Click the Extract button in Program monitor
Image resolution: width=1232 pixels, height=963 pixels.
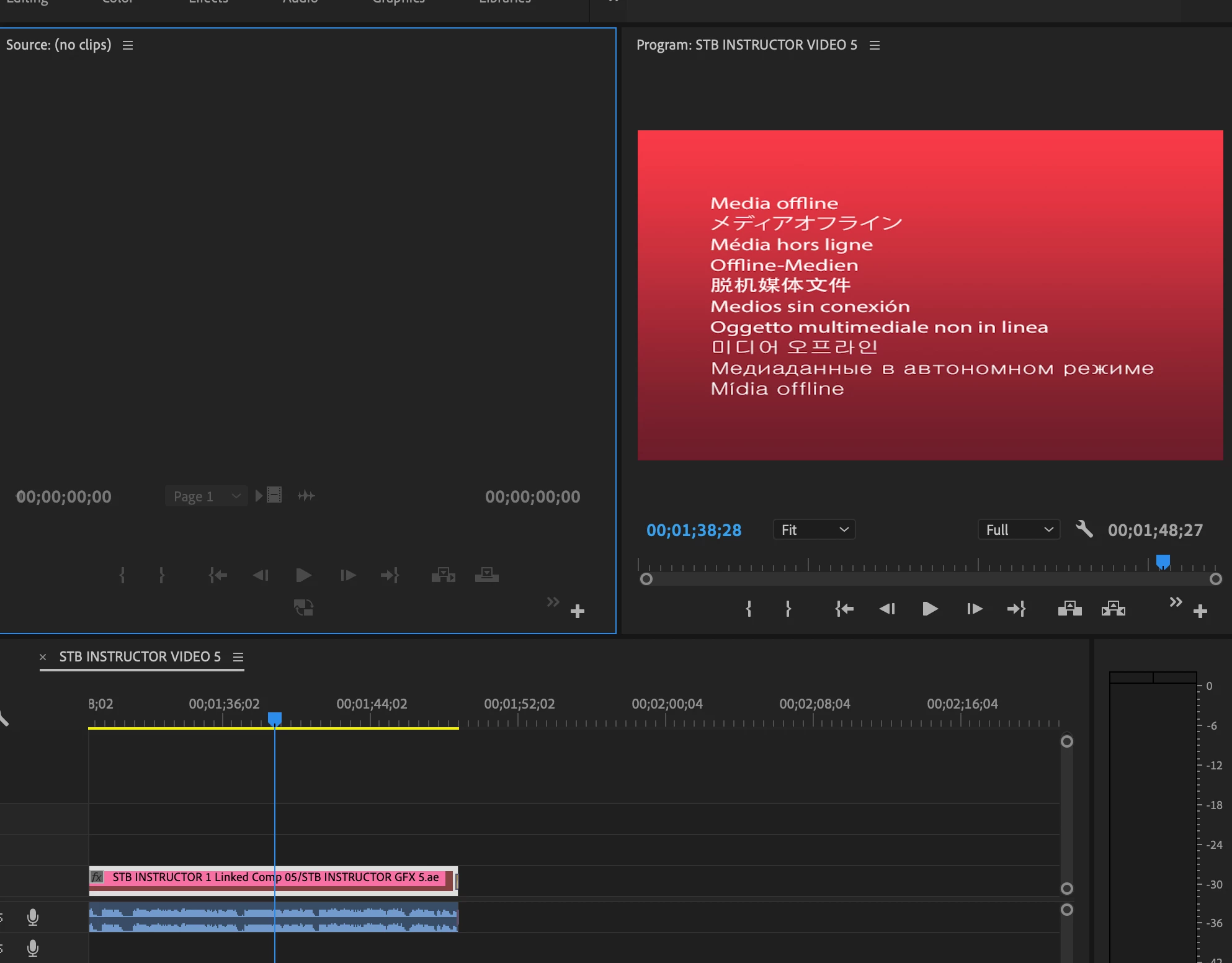[x=1114, y=609]
